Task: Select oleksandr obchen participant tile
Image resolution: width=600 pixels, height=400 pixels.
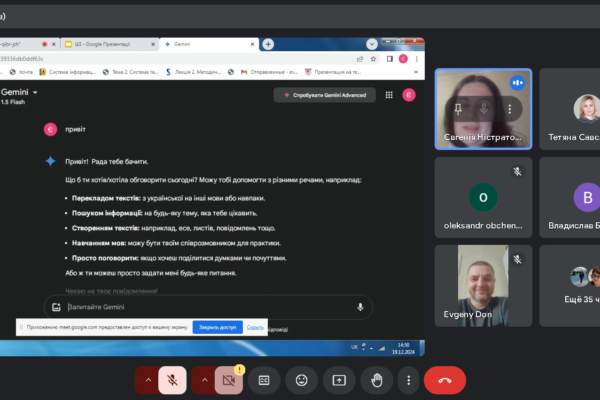Action: point(483,197)
